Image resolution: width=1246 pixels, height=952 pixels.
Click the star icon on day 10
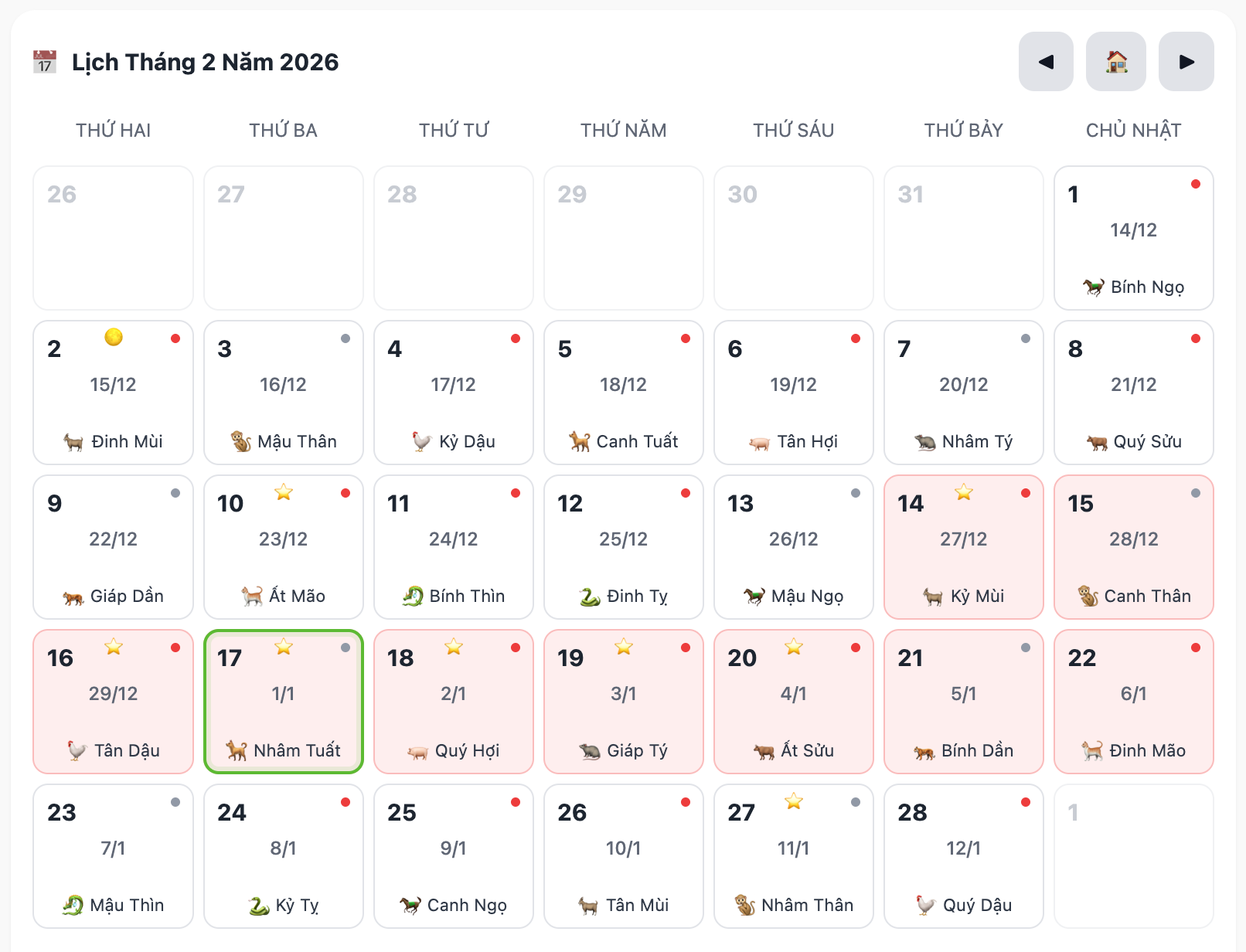(x=284, y=492)
